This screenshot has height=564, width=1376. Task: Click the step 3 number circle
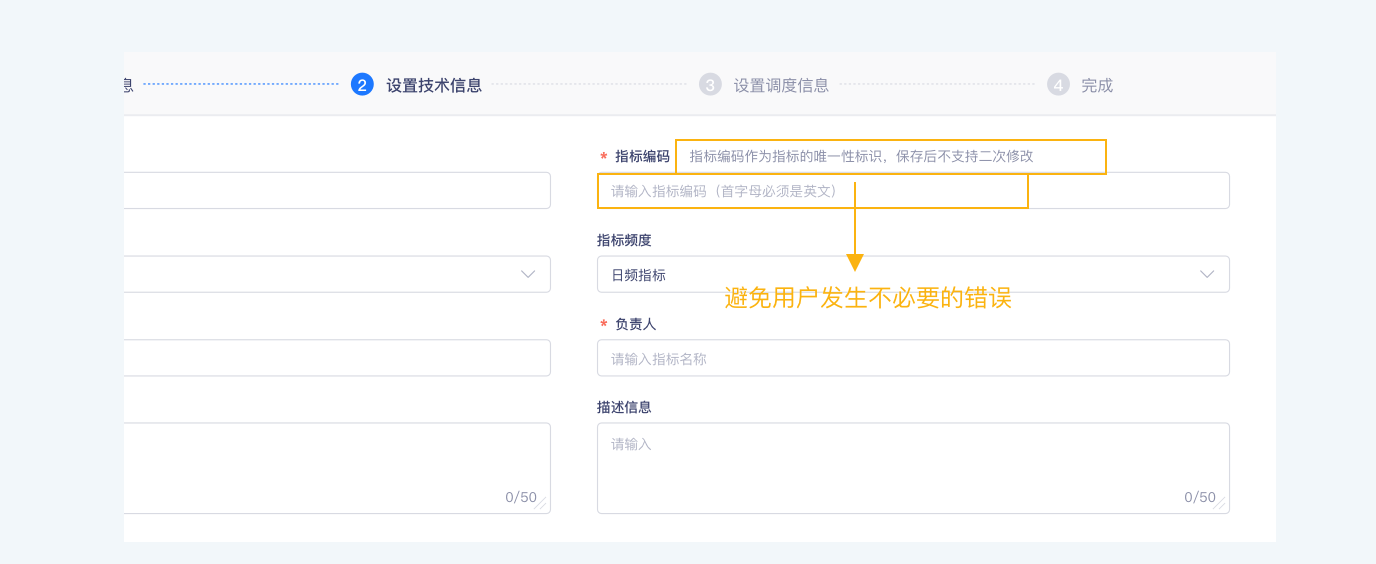click(x=710, y=85)
